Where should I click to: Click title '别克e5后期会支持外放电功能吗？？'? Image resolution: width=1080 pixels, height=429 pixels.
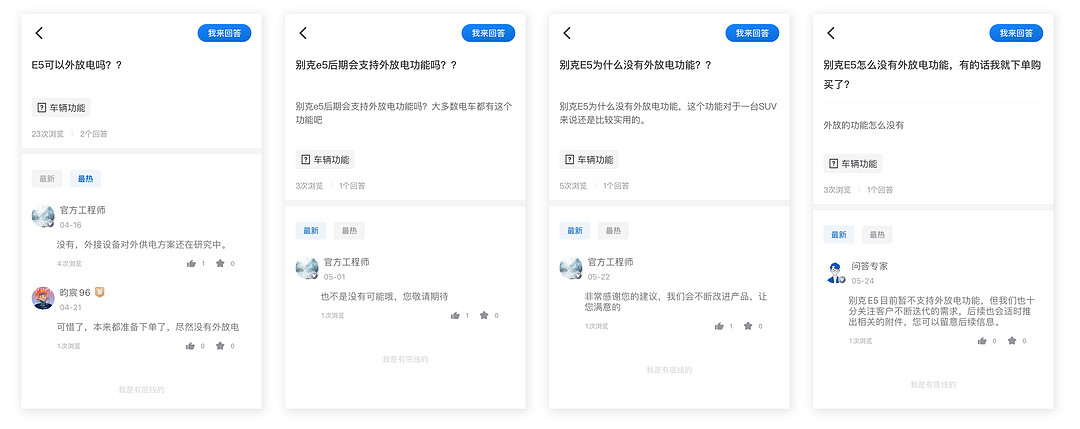coord(376,65)
